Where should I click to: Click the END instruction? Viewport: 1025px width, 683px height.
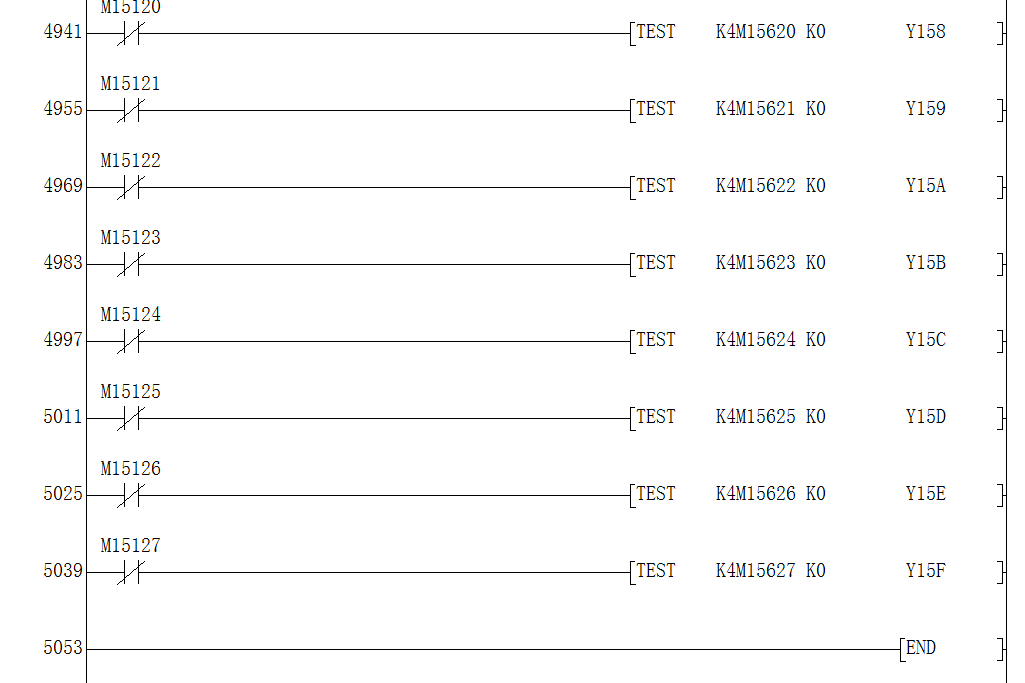[920, 648]
